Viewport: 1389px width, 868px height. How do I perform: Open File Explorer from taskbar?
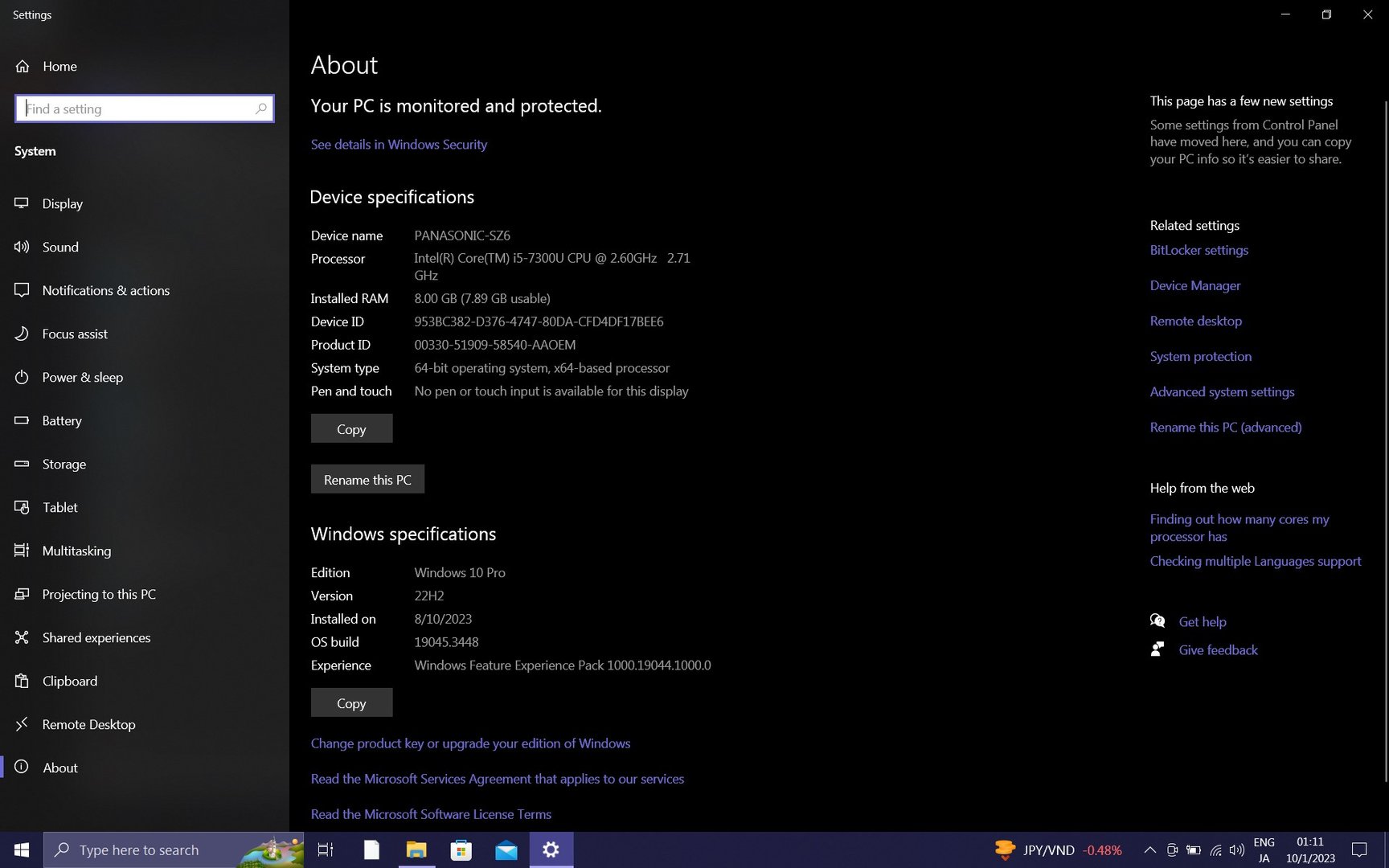point(416,850)
